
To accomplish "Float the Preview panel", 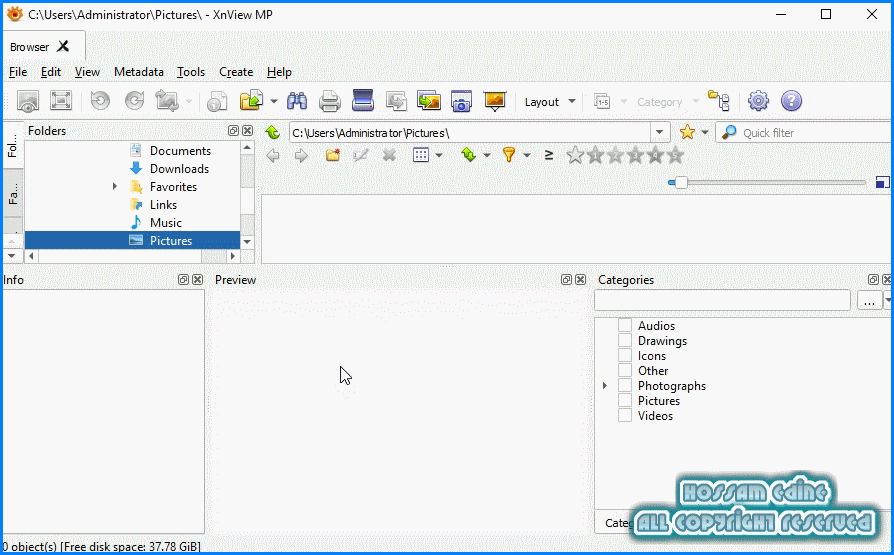I will click(x=566, y=279).
